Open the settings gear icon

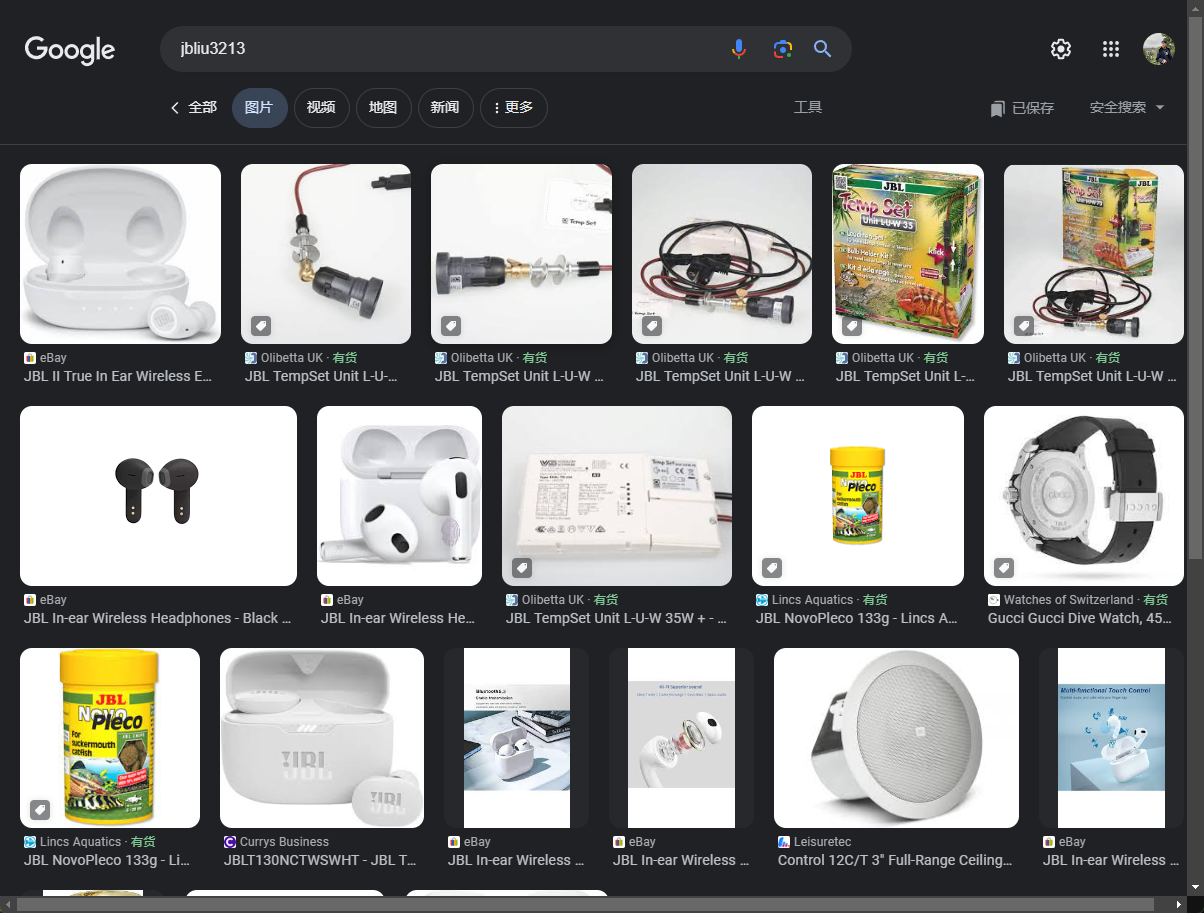tap(1061, 49)
